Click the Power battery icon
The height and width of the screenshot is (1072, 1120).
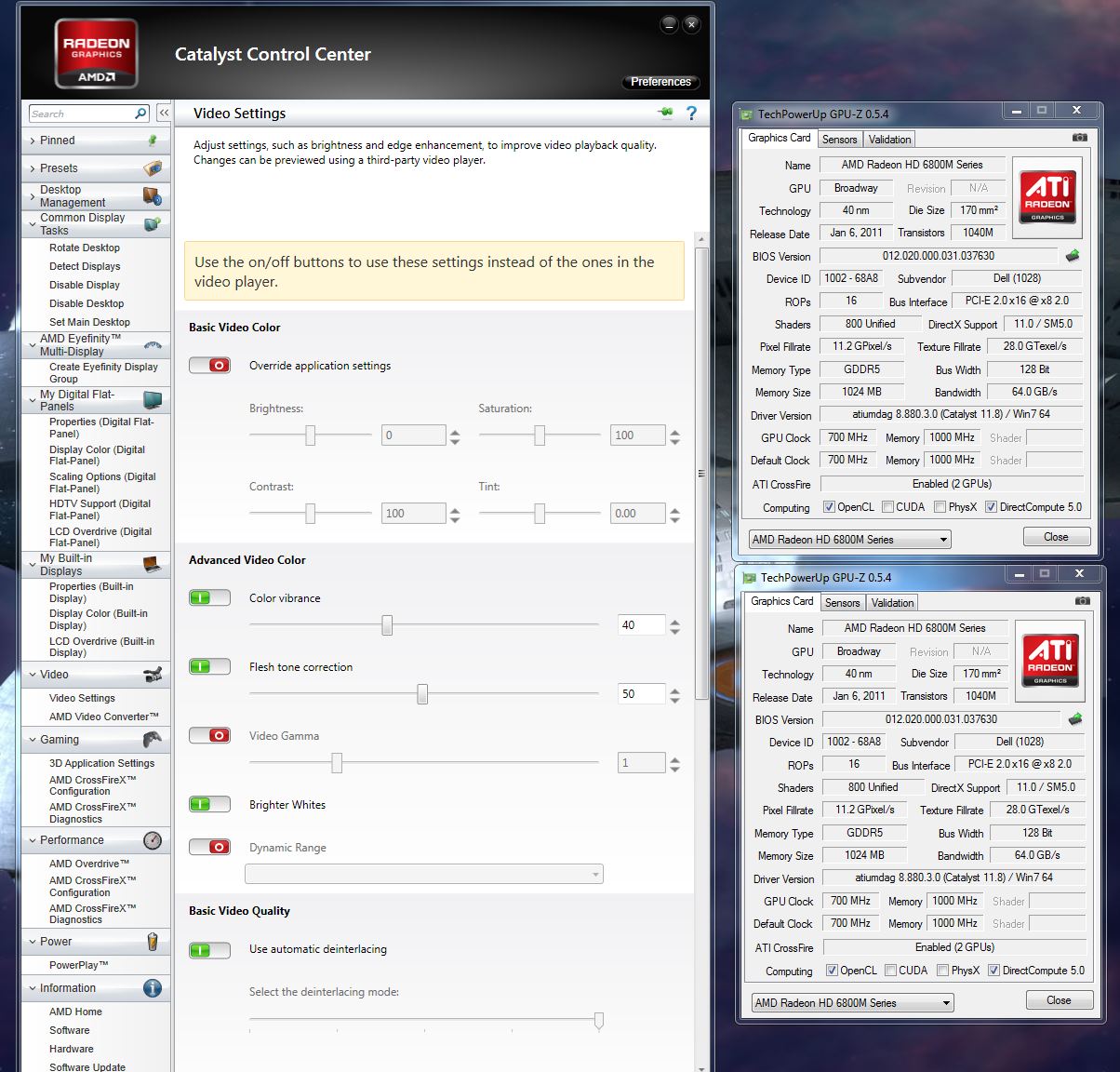pyautogui.click(x=153, y=942)
